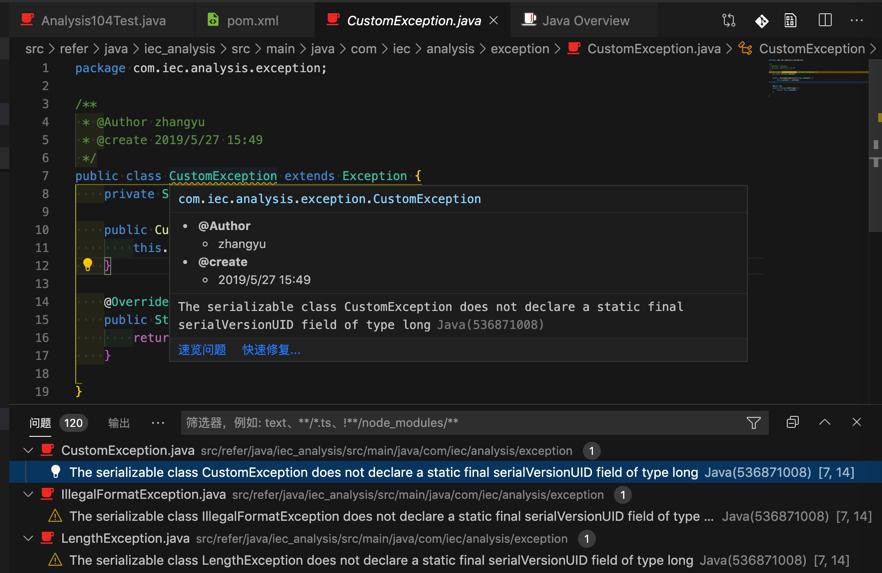The height and width of the screenshot is (573, 882).
Task: Click the 快速修复 quick fix link
Action: [271, 350]
